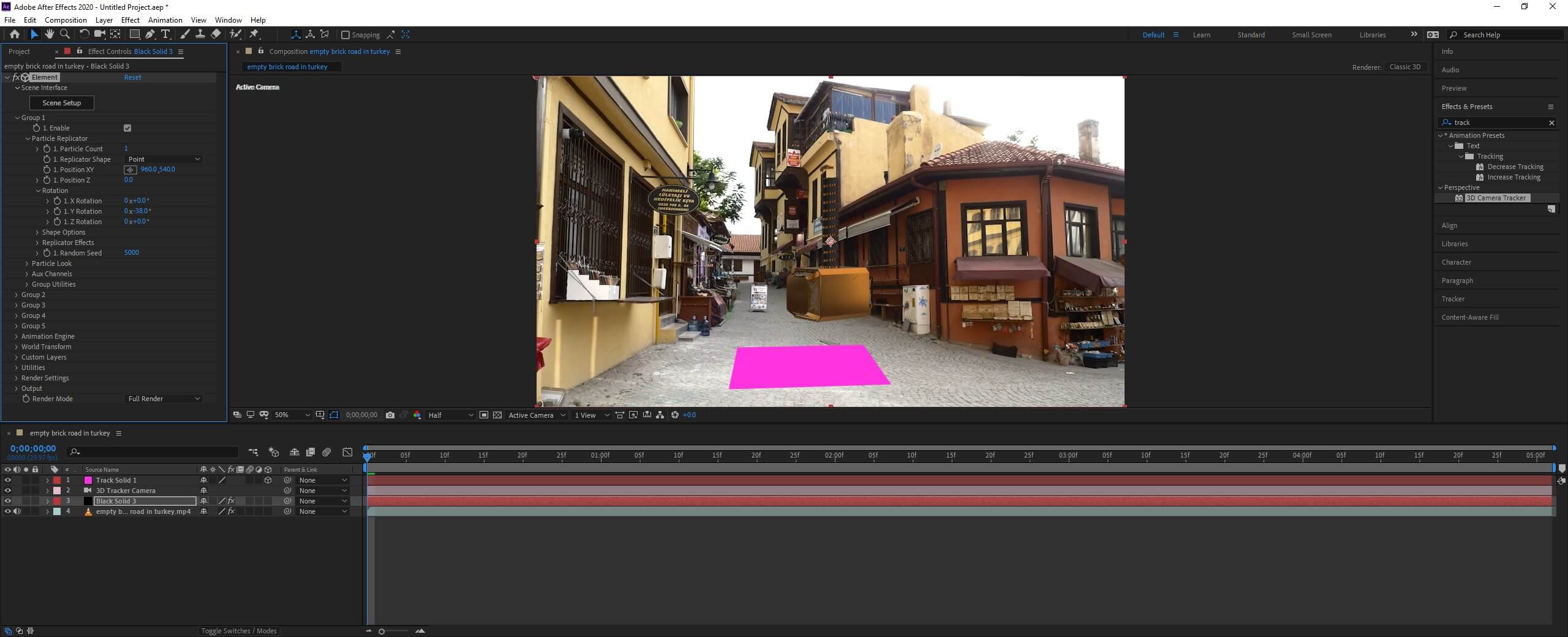Viewport: 1568px width, 637px height.
Task: Click the Scene Setup button
Action: tap(62, 103)
